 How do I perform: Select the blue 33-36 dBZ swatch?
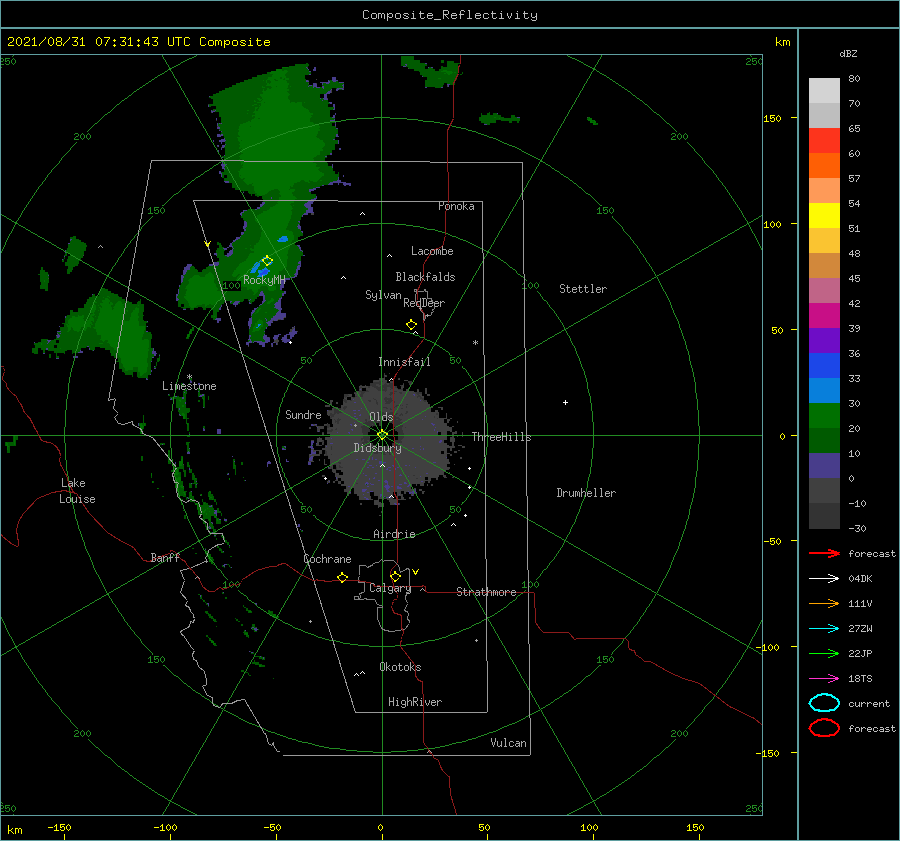[x=824, y=365]
